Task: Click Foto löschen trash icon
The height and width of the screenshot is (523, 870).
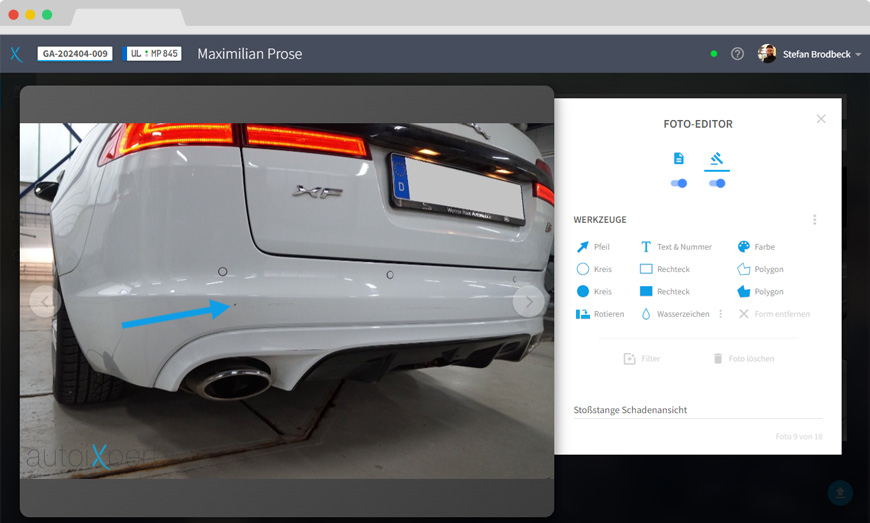Action: coord(717,359)
